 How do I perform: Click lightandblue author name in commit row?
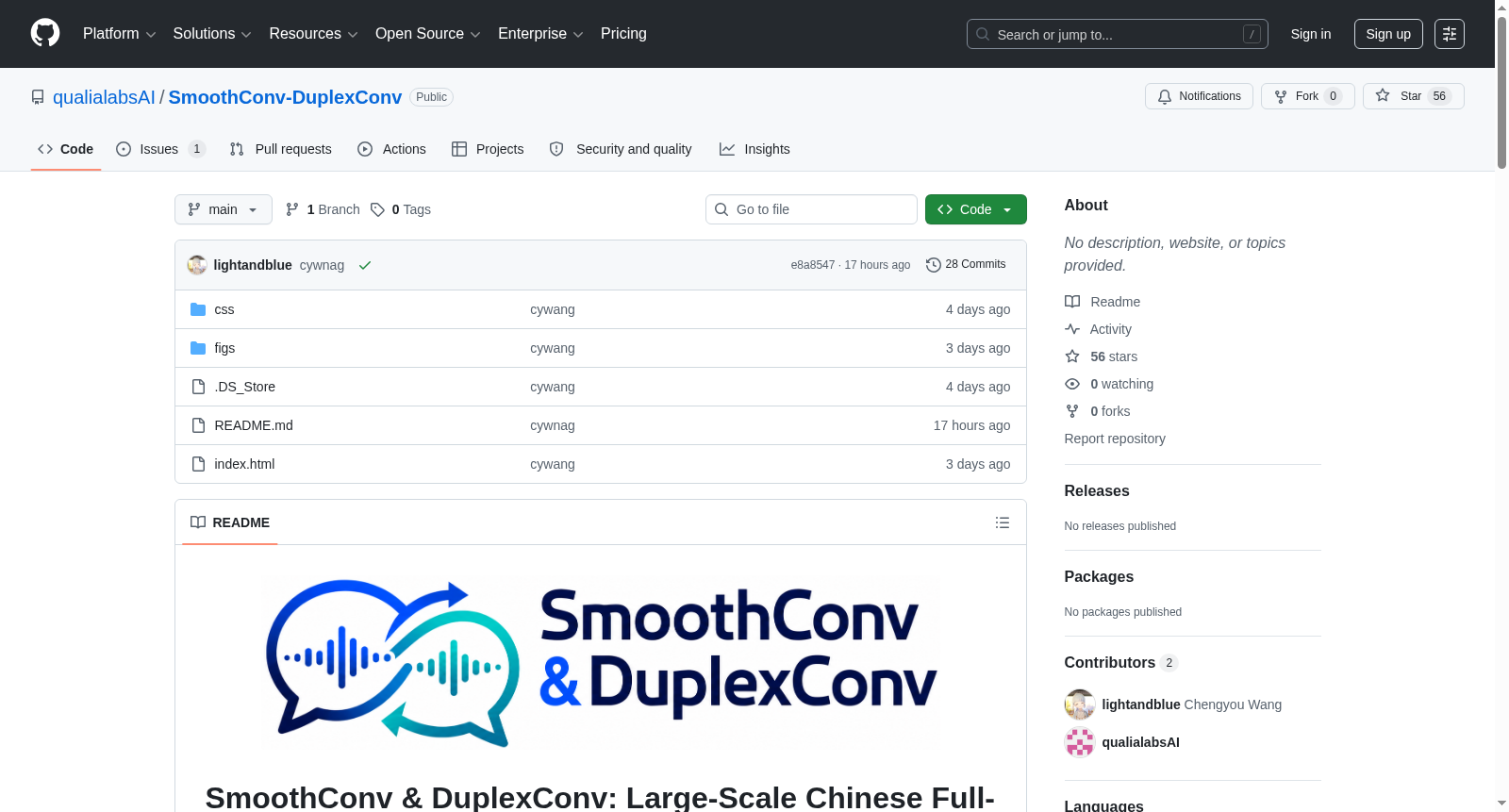point(253,265)
